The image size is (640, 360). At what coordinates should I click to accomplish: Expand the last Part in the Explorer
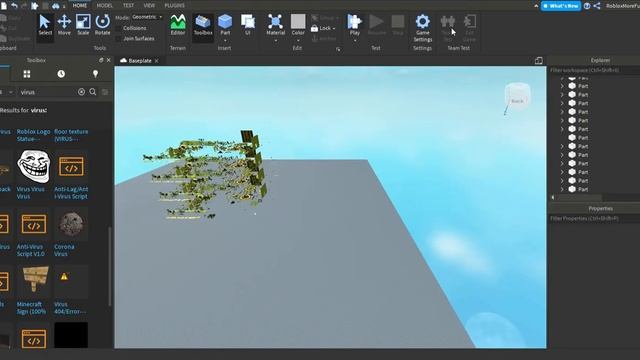[x=562, y=189]
